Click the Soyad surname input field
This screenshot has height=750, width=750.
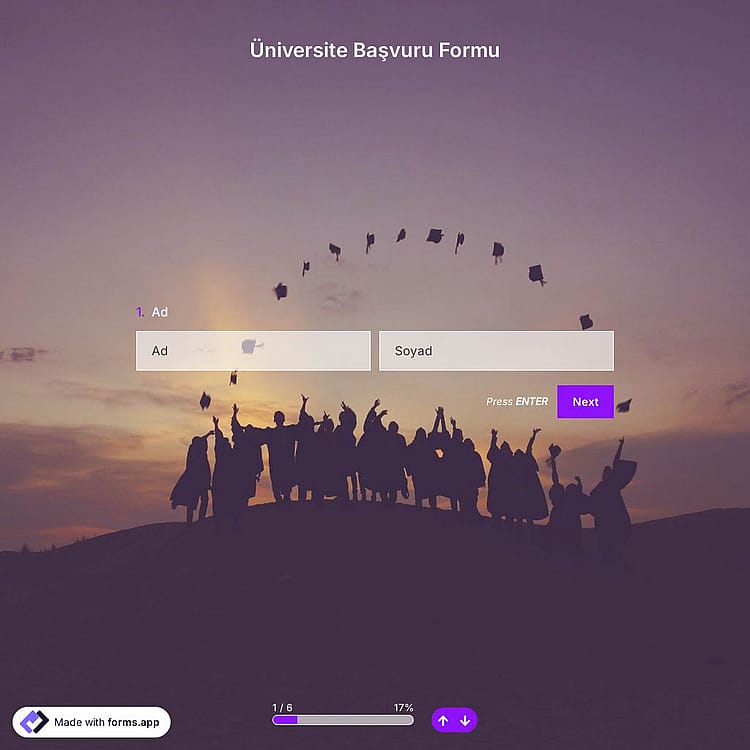496,351
